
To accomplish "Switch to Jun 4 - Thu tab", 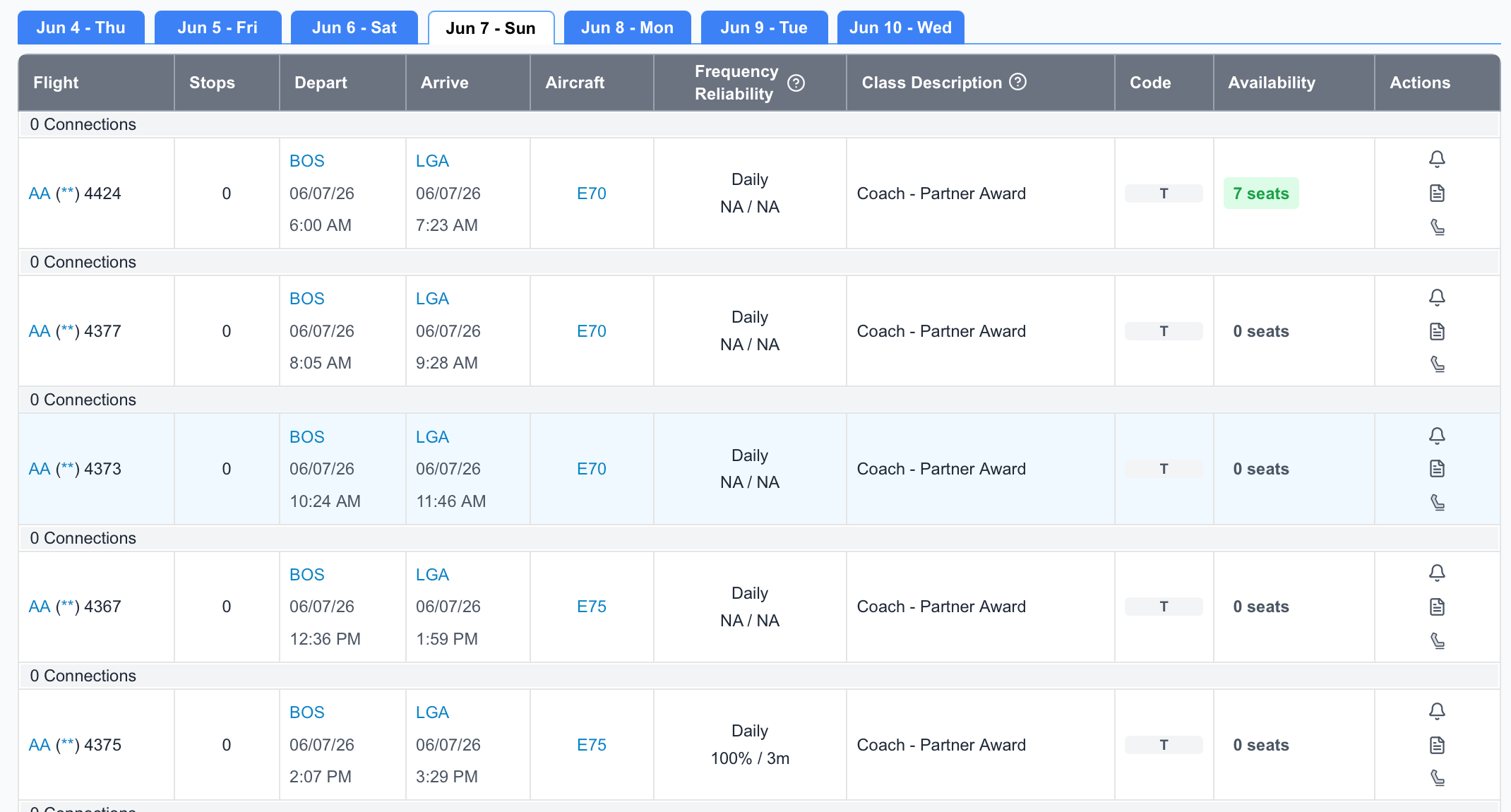I will (80, 28).
